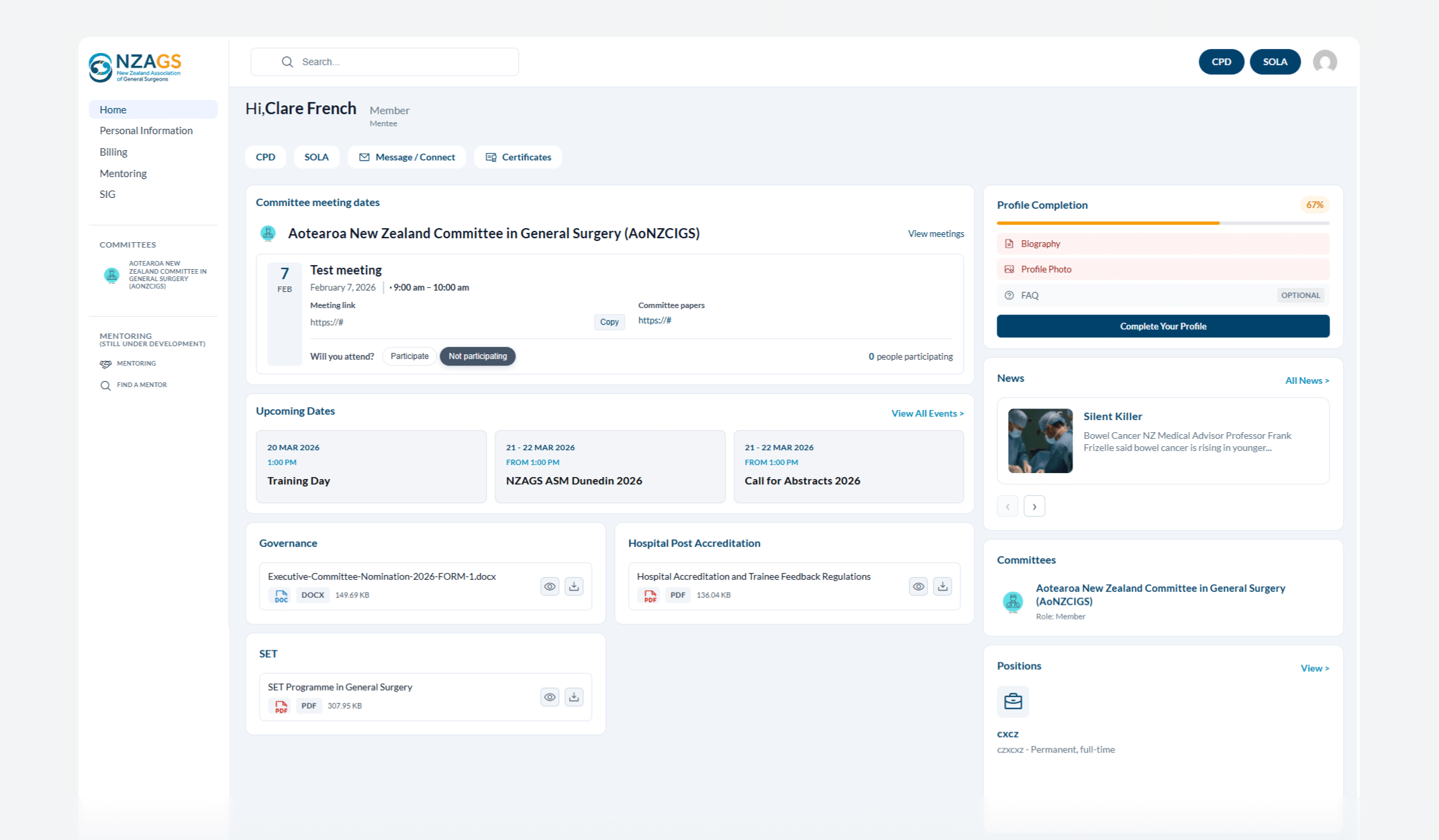This screenshot has height=840, width=1439.
Task: Open Mentoring in sidebar menu
Action: (123, 173)
